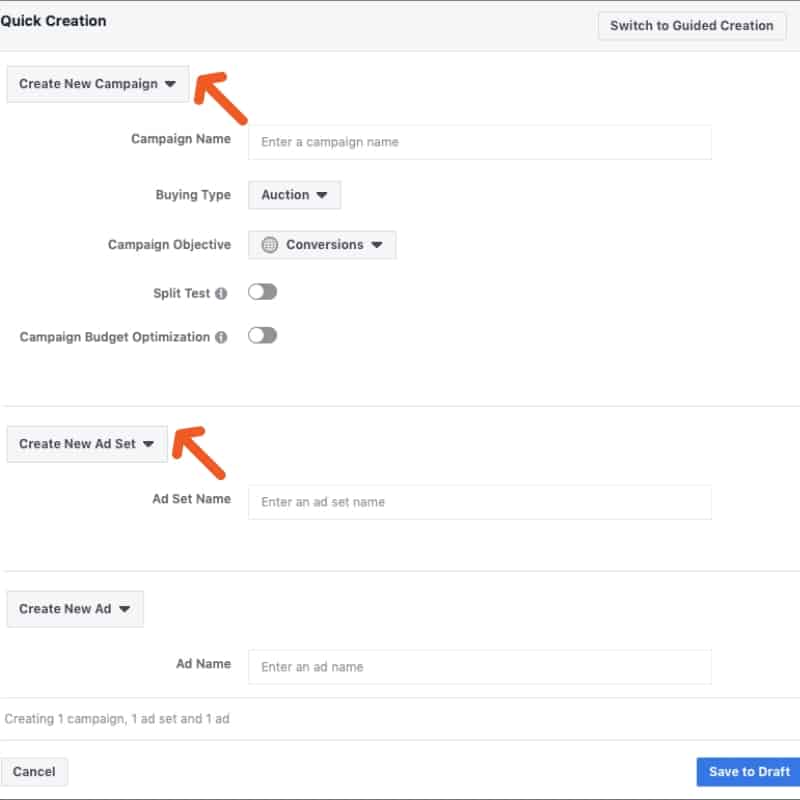Focus the Campaign Name input field

[x=480, y=142]
